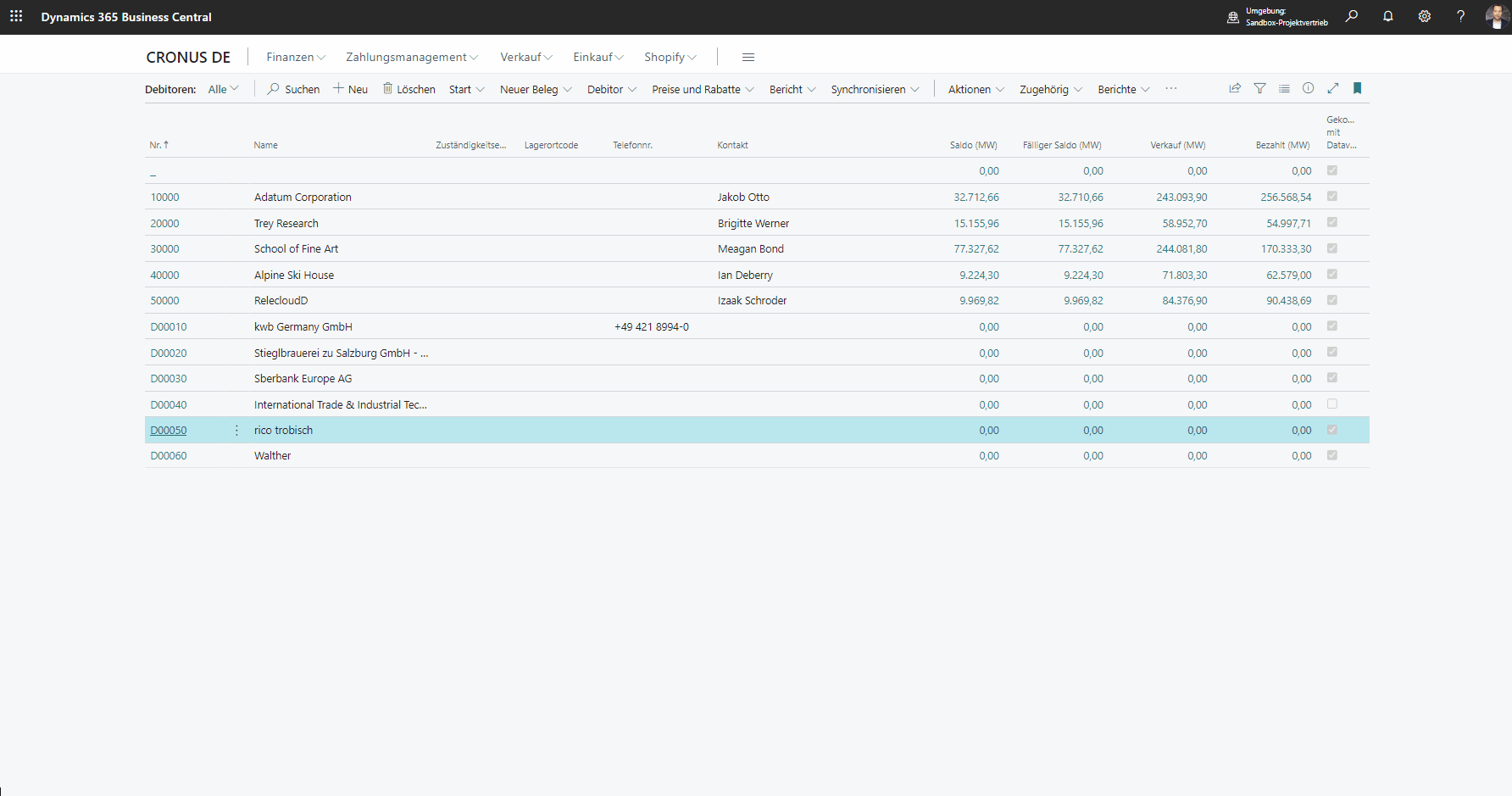The image size is (1512, 796).
Task: Click the Saldo (MW) column header
Action: (x=973, y=145)
